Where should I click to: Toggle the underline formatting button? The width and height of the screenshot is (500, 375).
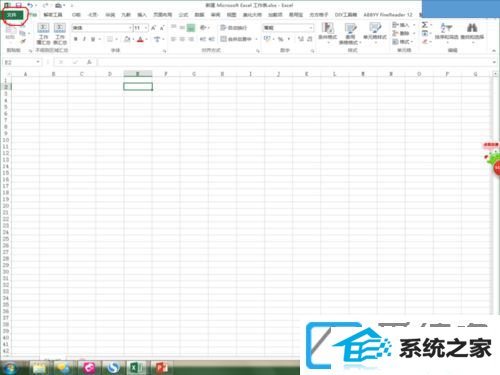point(93,39)
